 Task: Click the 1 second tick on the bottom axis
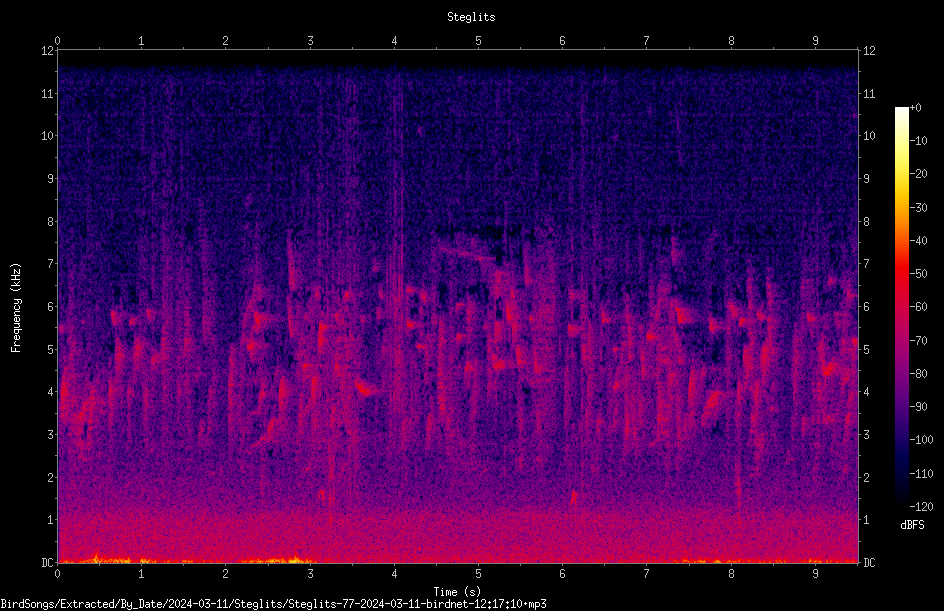click(141, 574)
